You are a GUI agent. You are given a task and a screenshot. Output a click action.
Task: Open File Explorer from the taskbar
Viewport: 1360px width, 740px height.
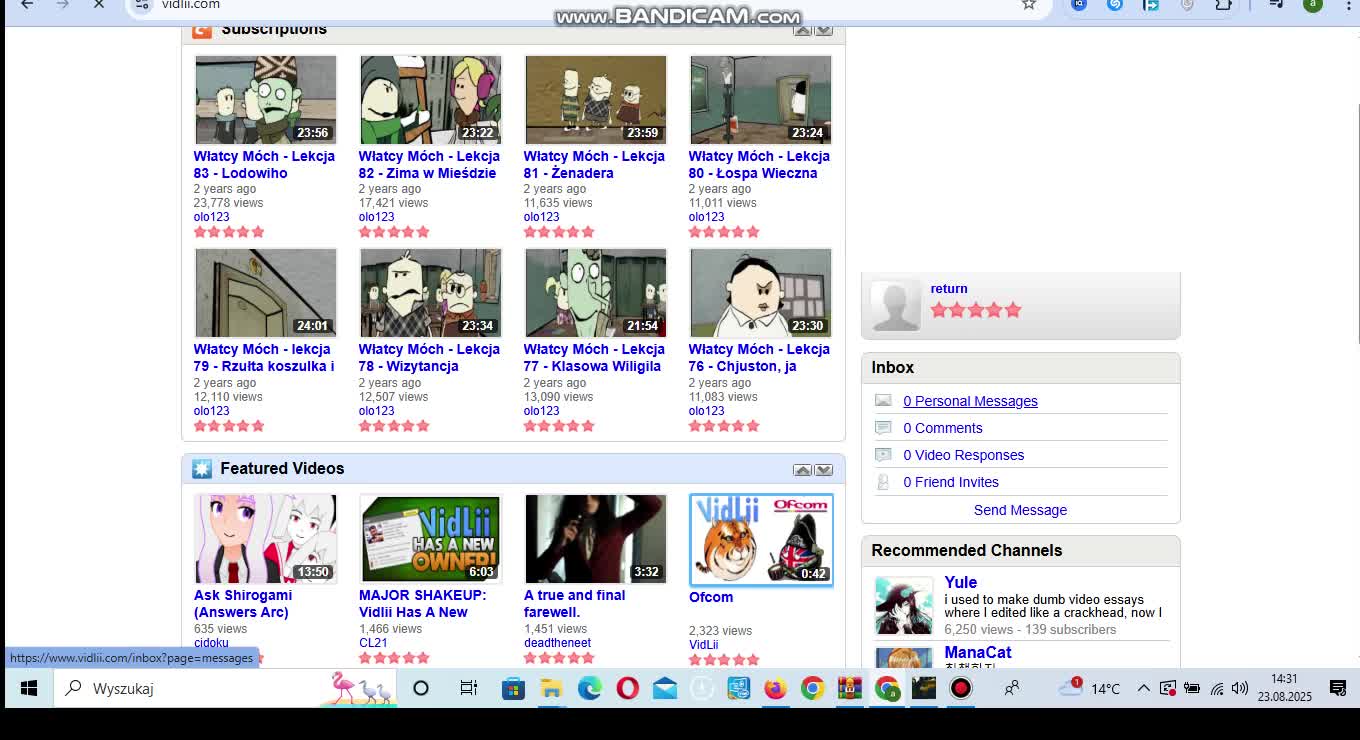[551, 688]
